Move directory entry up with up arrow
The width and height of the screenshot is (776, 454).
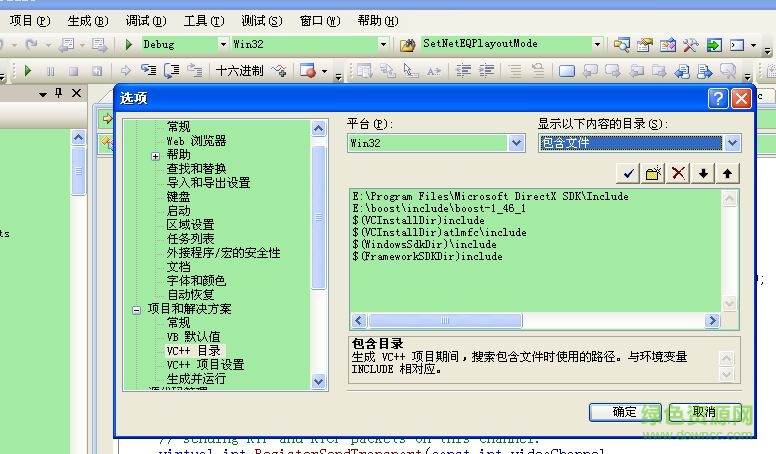(728, 173)
